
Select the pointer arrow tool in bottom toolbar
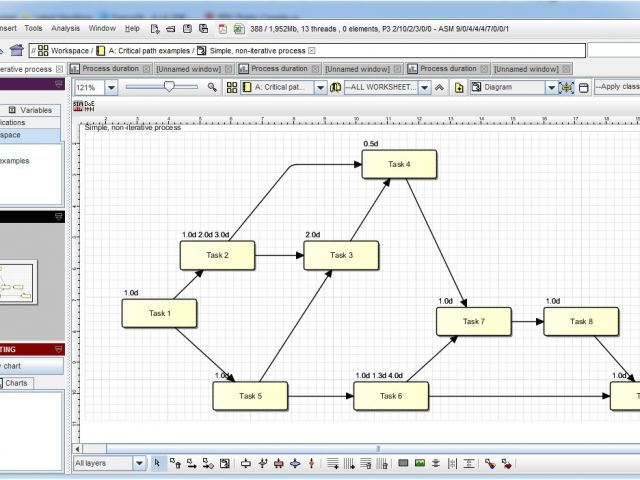point(157,463)
